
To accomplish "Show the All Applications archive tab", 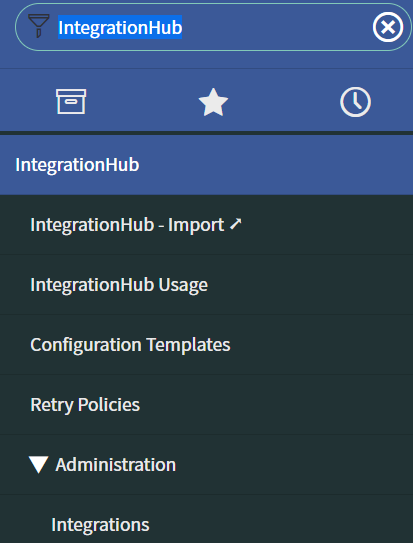I will [71, 101].
